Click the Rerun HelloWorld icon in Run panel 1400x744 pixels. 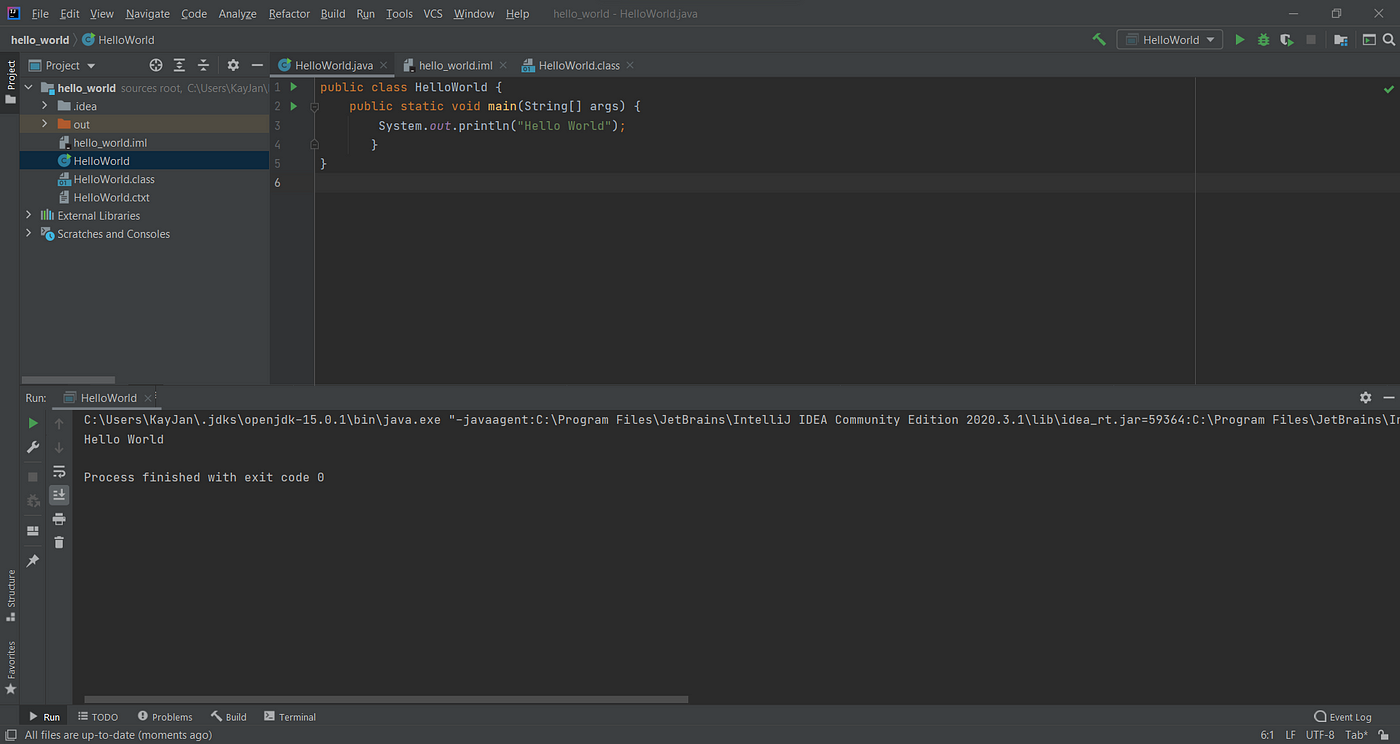[x=33, y=424]
